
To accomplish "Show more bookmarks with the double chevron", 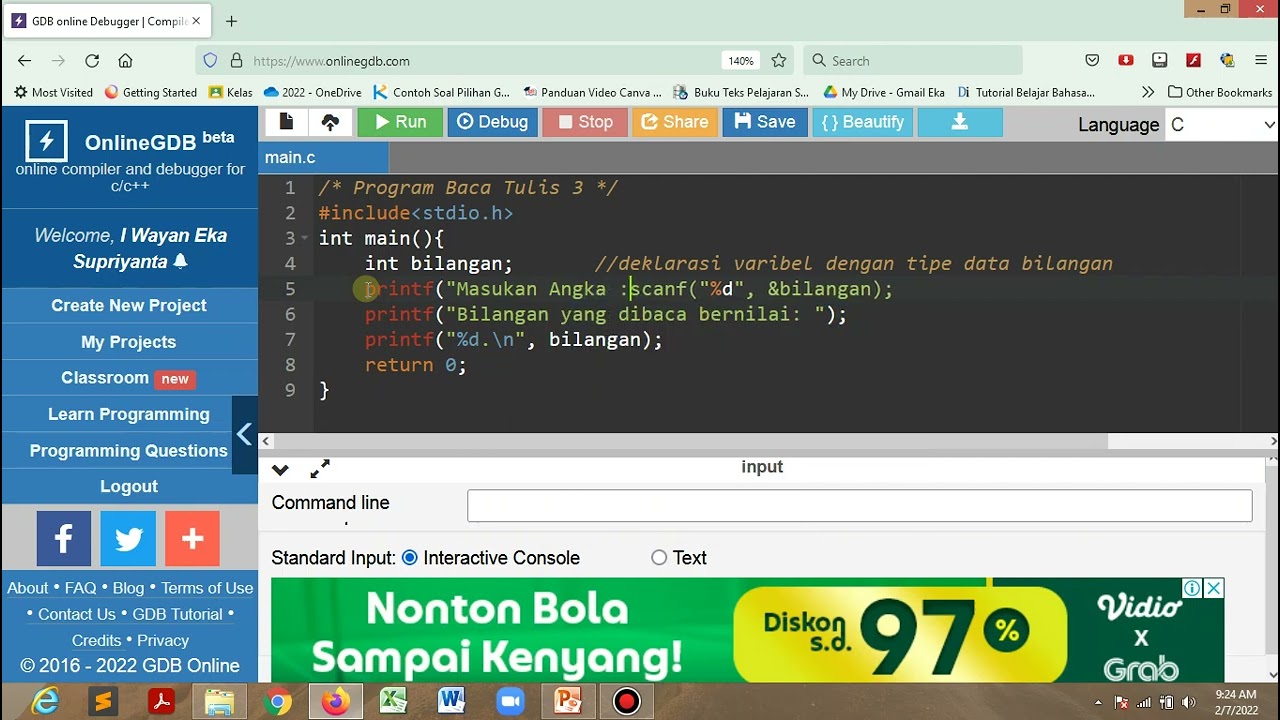I will [1148, 92].
